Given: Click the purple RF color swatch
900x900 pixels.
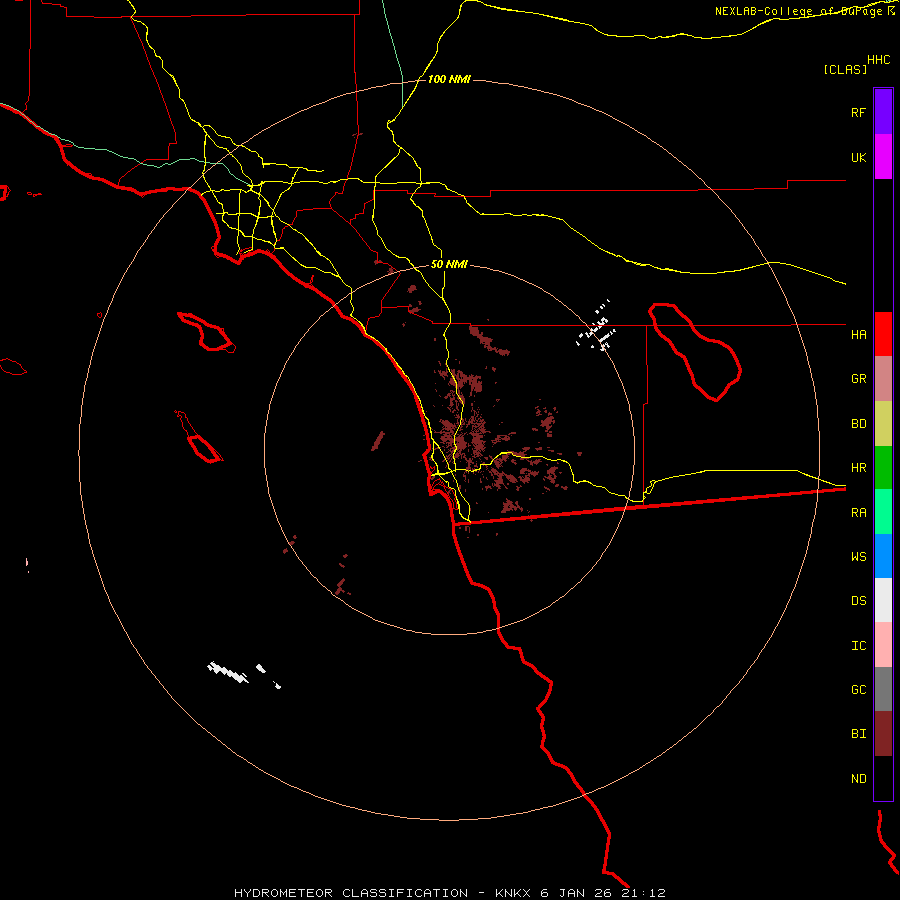Looking at the screenshot, I should [x=883, y=112].
